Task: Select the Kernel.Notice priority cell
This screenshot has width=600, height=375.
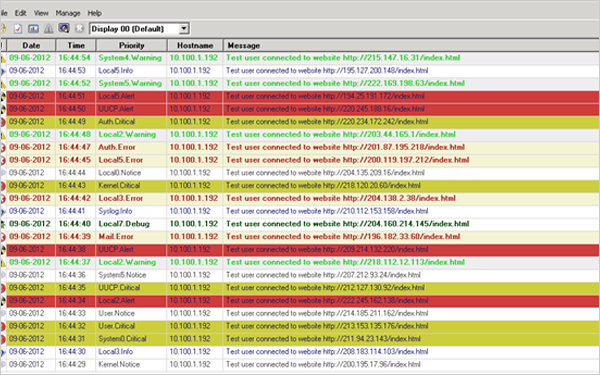Action: [131, 364]
